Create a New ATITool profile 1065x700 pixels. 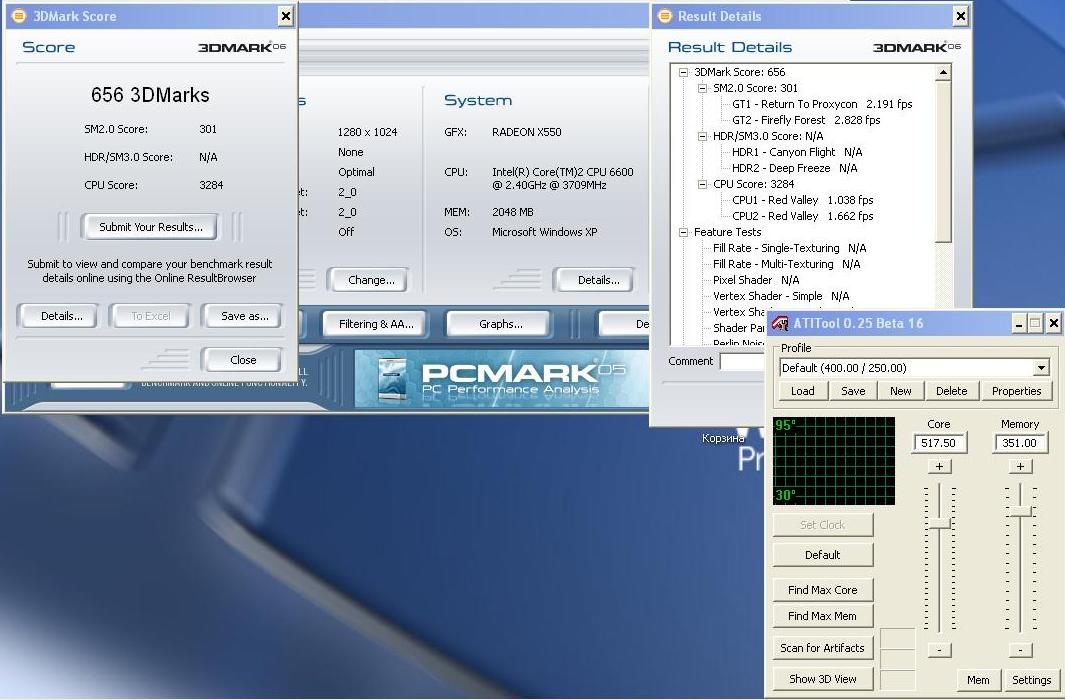[x=901, y=391]
